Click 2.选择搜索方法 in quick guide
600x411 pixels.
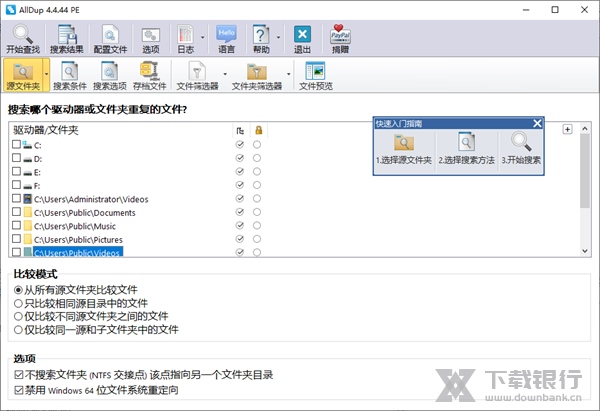(x=466, y=149)
